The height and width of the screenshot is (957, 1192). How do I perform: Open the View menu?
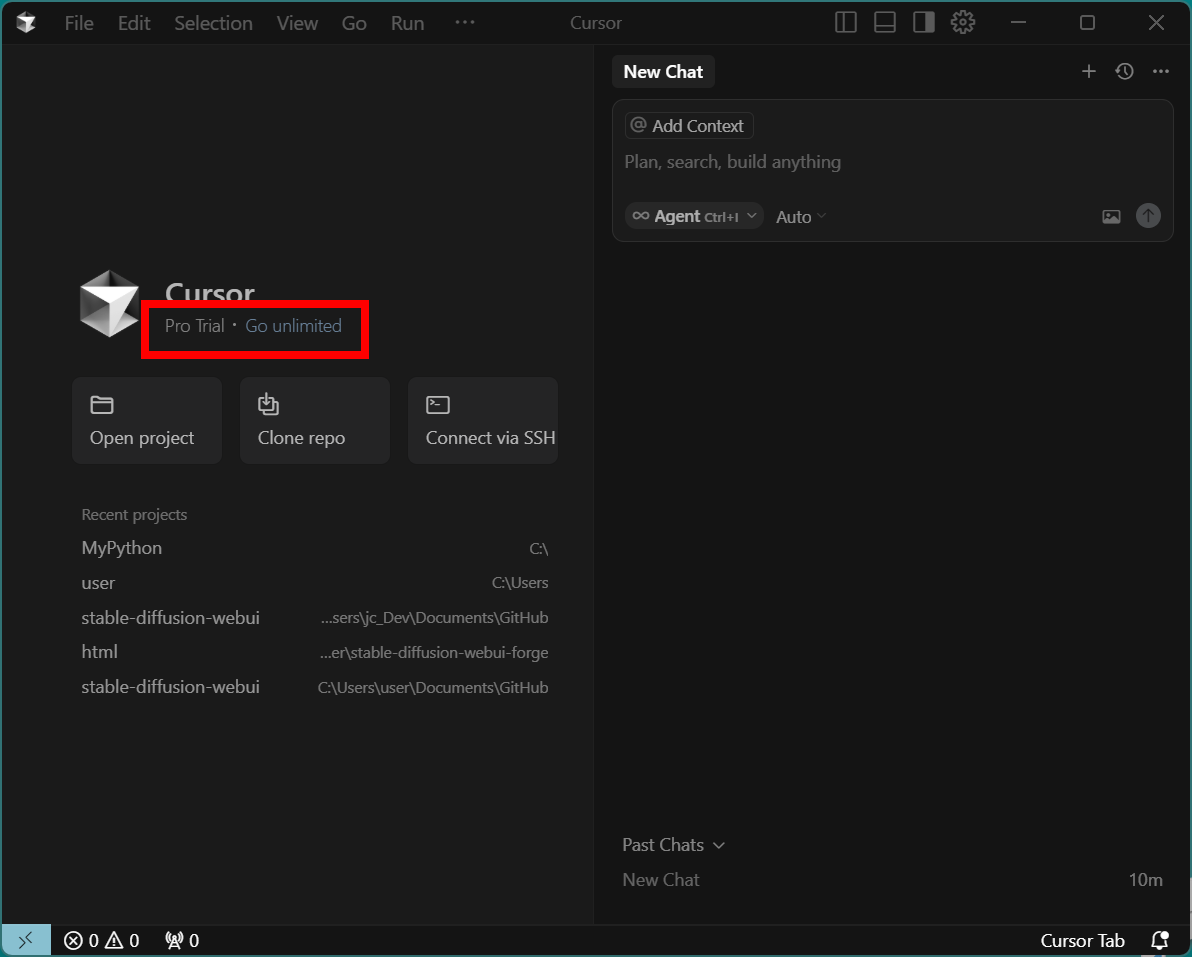pos(297,23)
